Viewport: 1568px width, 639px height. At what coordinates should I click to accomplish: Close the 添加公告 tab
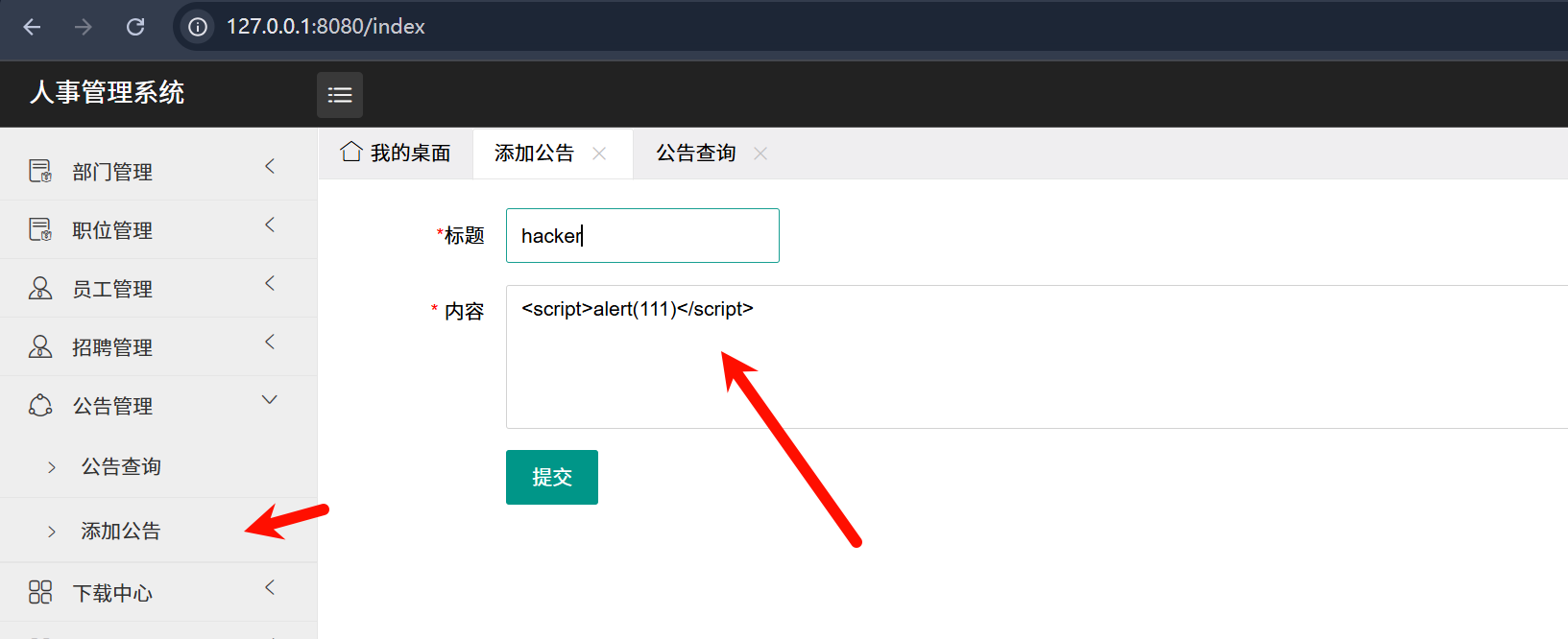[x=599, y=154]
